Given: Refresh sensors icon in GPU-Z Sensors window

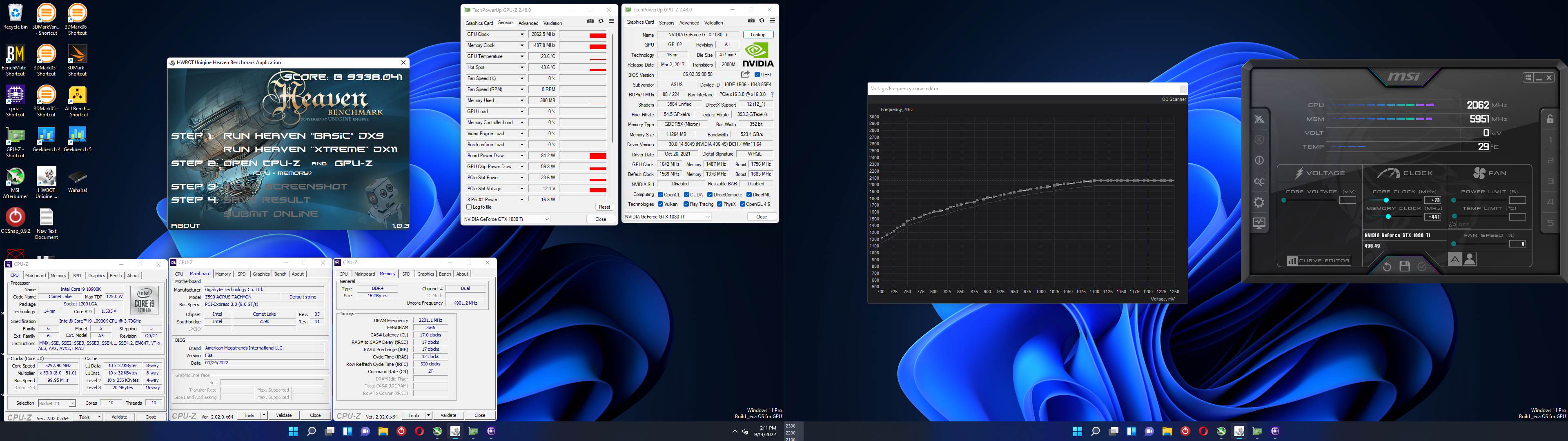Looking at the screenshot, I should 601,21.
